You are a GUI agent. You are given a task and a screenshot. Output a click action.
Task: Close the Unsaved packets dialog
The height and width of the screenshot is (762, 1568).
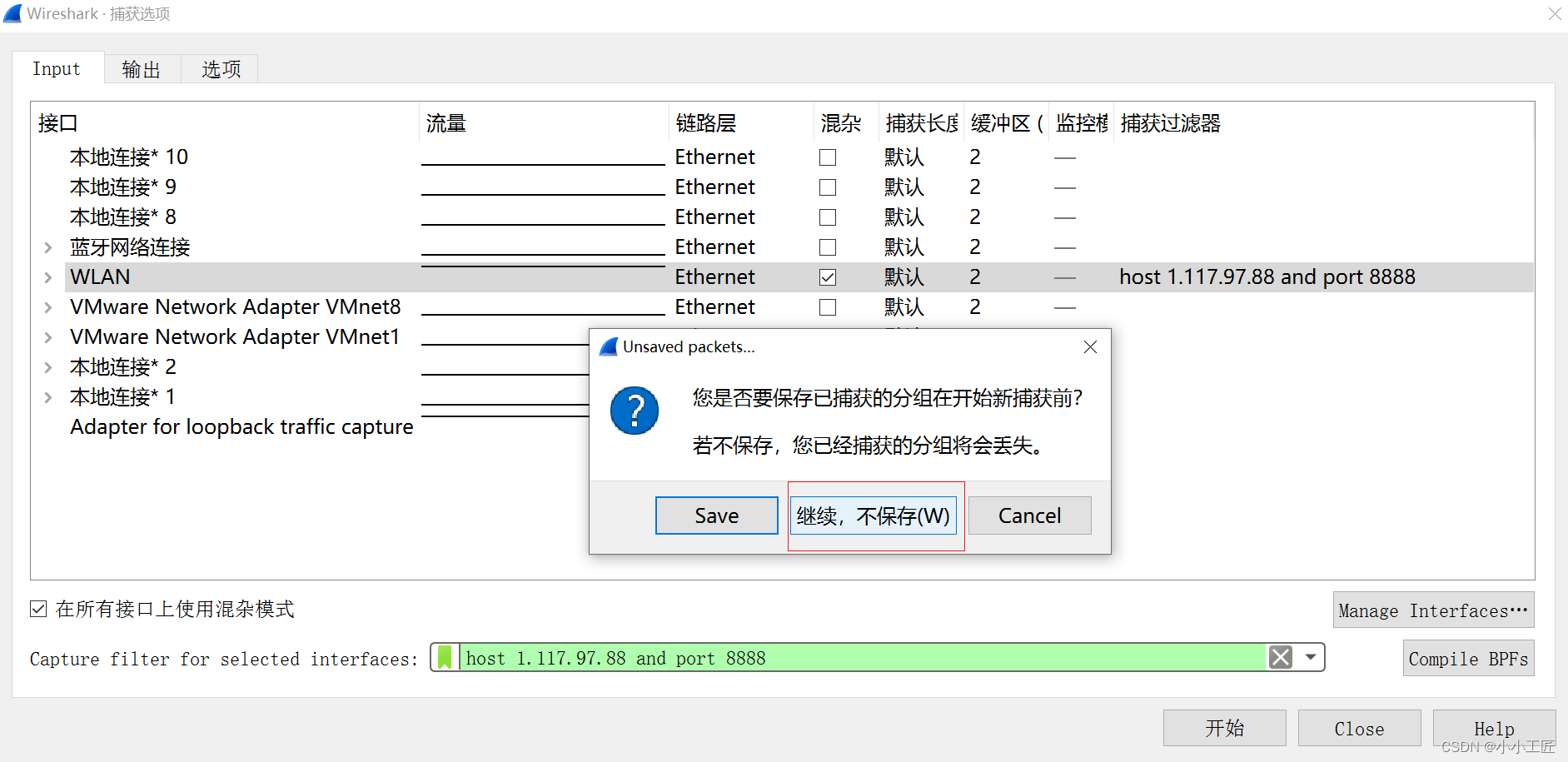1090,346
